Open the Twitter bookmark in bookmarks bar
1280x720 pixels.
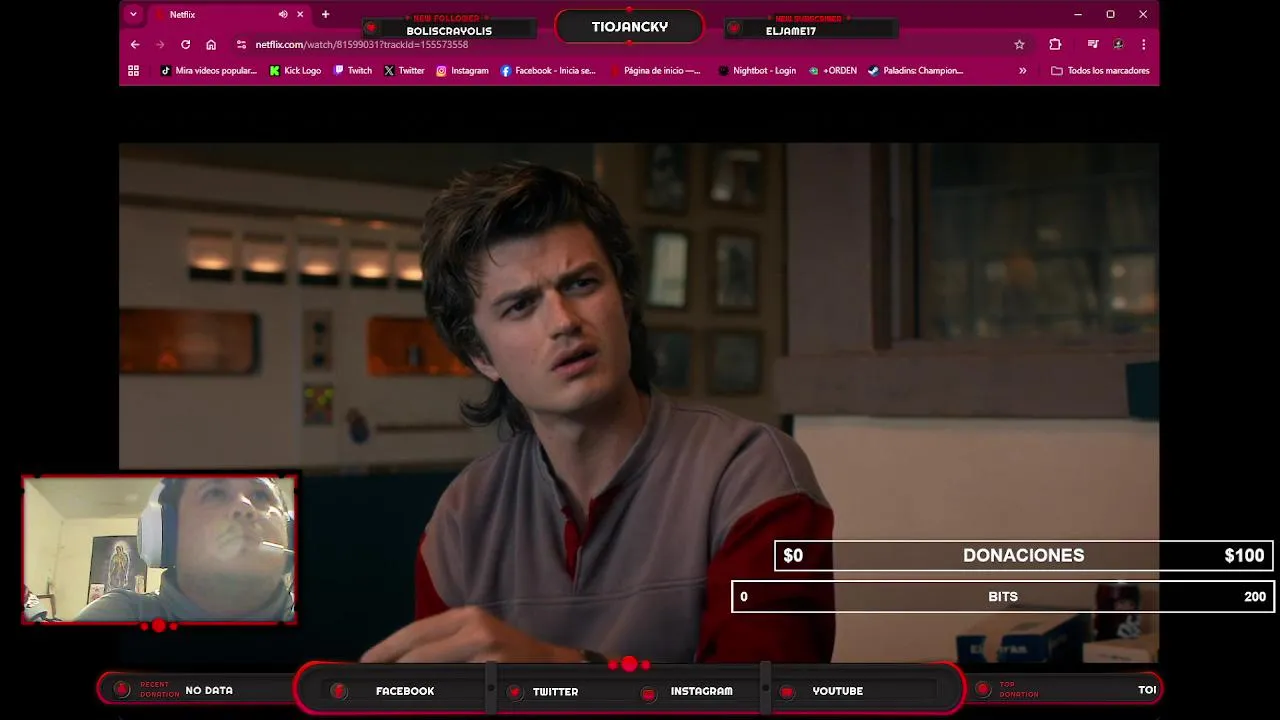coord(404,70)
